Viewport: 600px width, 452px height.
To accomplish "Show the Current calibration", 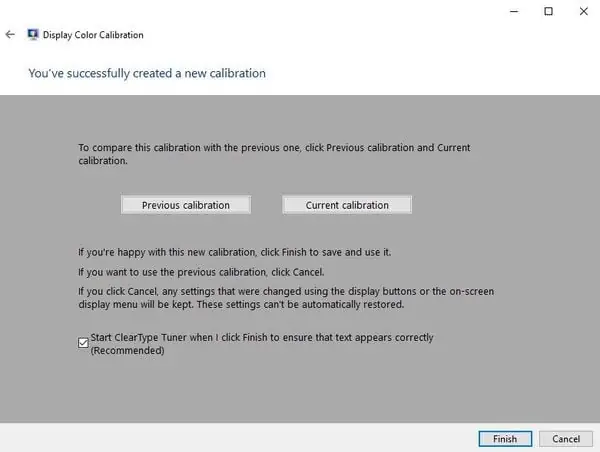I will click(x=347, y=205).
